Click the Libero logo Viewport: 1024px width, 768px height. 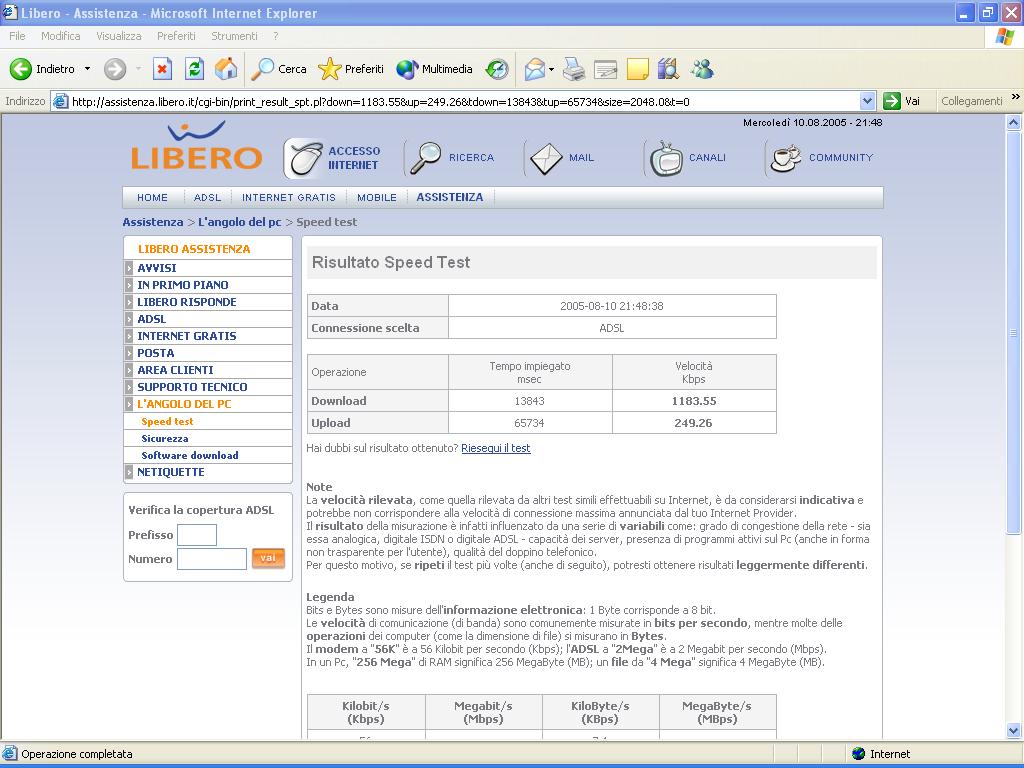pyautogui.click(x=197, y=146)
